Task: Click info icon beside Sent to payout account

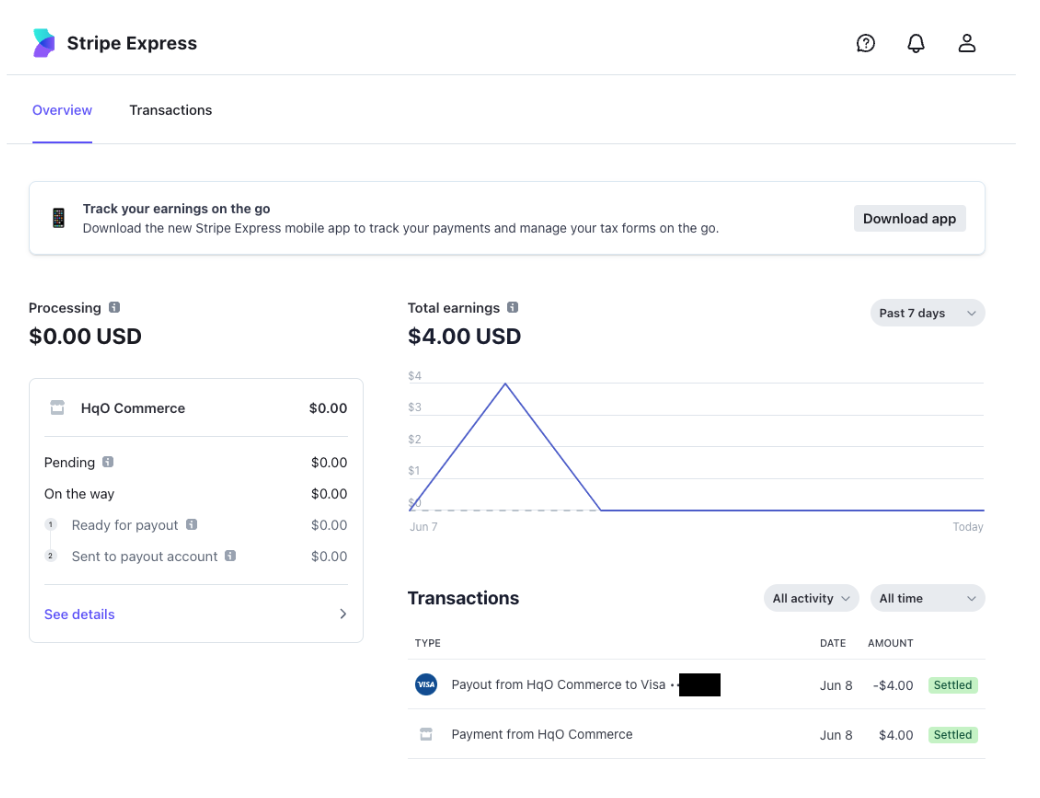Action: (230, 556)
